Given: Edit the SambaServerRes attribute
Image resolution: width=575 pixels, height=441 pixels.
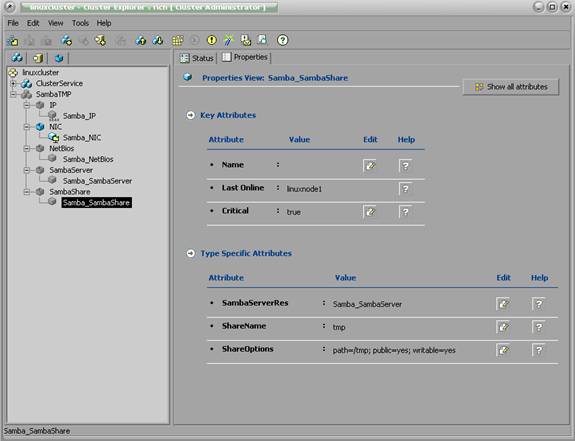Looking at the screenshot, I should pyautogui.click(x=503, y=304).
